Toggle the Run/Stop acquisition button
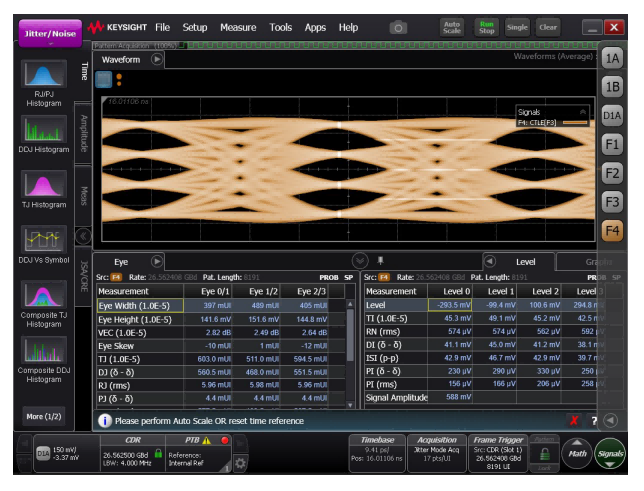Viewport: 644px width, 491px height. pos(485,28)
